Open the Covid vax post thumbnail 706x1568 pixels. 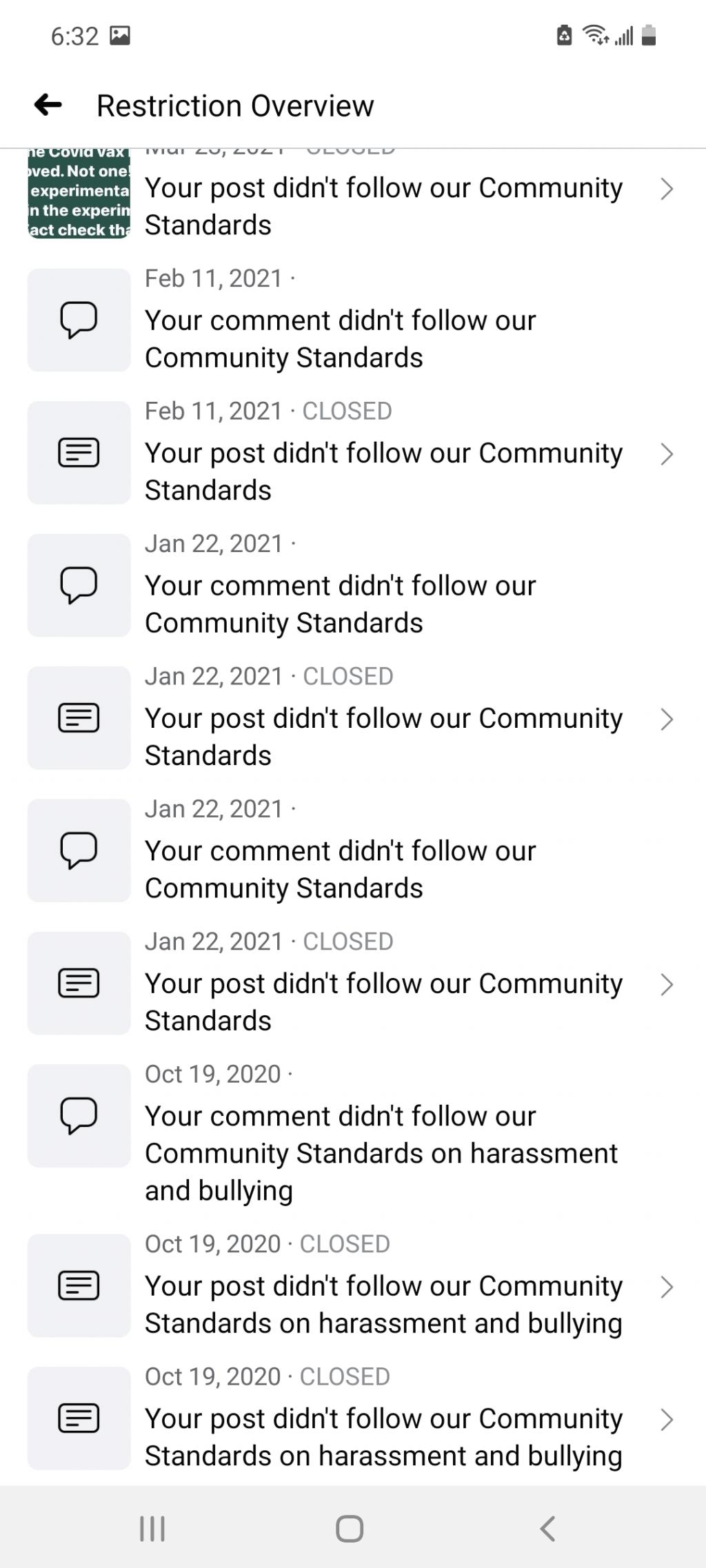tap(79, 193)
